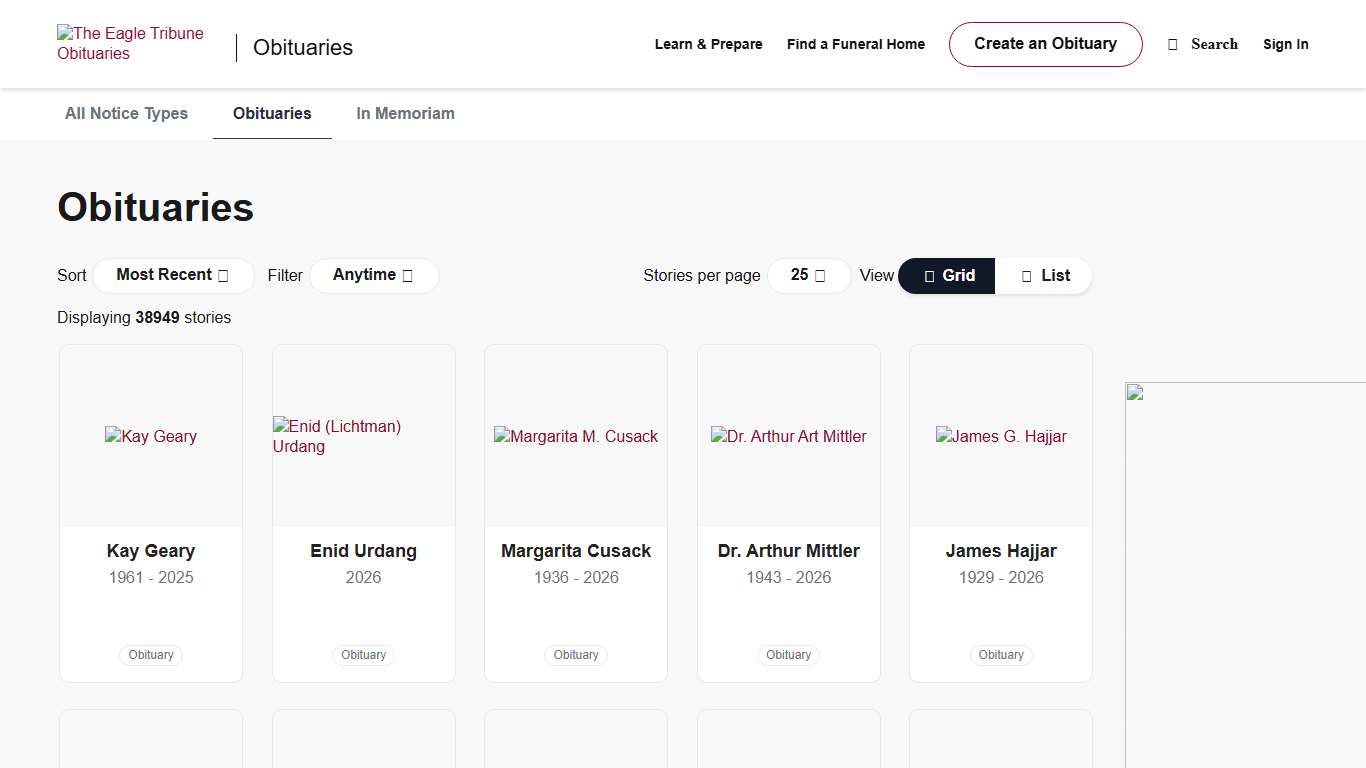Open Find a Funeral Home page
Image resolution: width=1366 pixels, height=768 pixels.
(855, 44)
